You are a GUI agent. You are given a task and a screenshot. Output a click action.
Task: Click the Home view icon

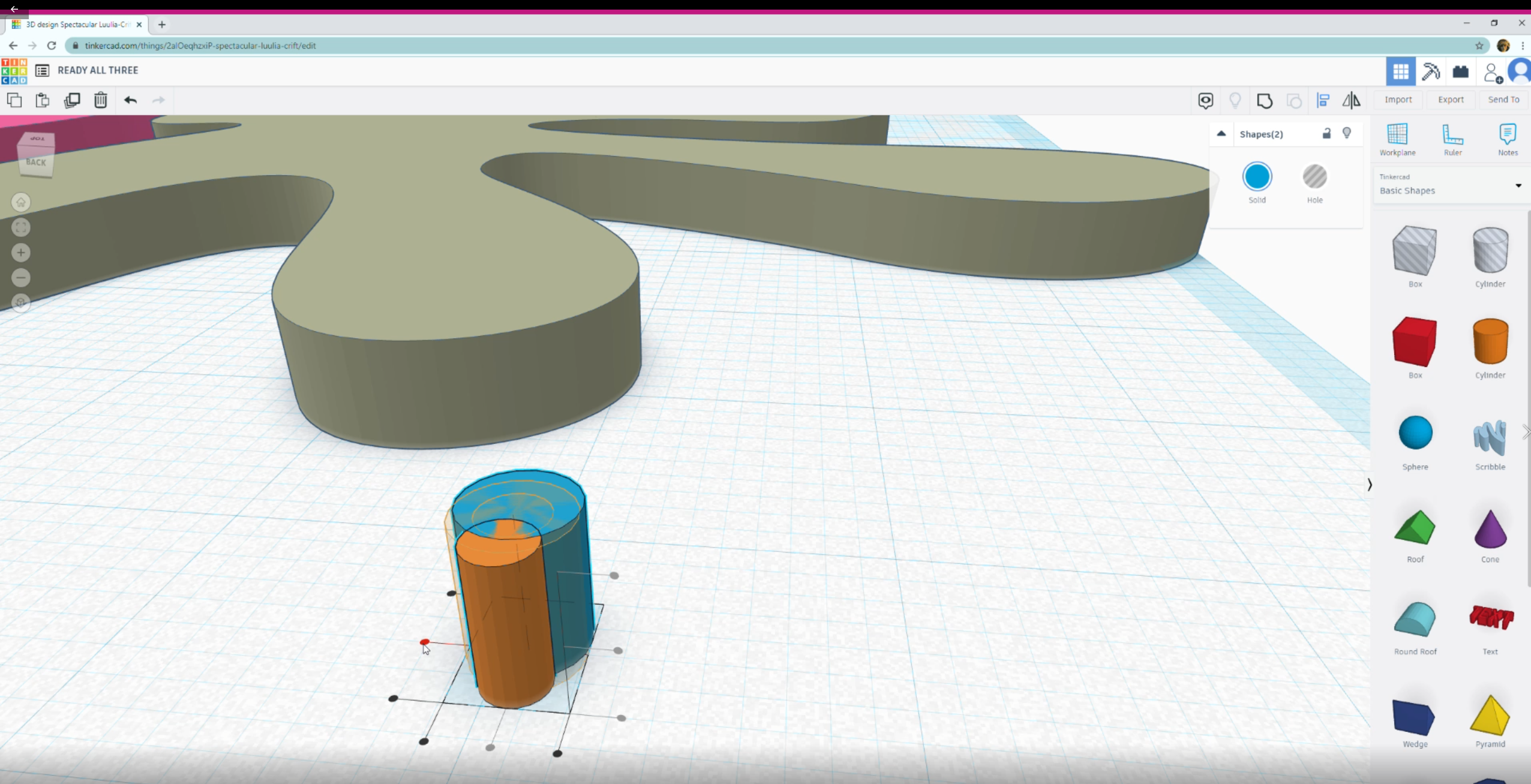(21, 202)
